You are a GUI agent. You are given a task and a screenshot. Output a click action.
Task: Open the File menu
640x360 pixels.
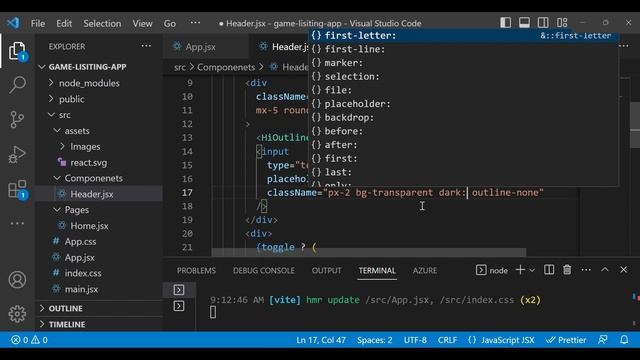tap(38, 23)
